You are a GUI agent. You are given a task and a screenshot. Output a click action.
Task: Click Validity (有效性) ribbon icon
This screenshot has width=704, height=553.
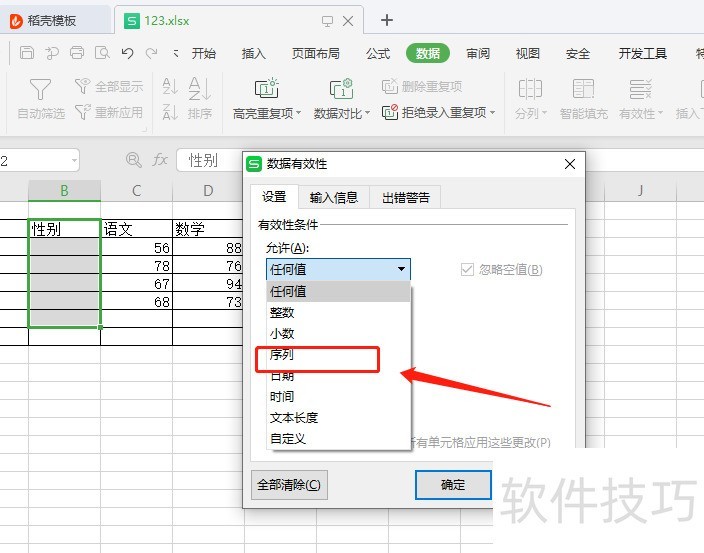[x=640, y=89]
